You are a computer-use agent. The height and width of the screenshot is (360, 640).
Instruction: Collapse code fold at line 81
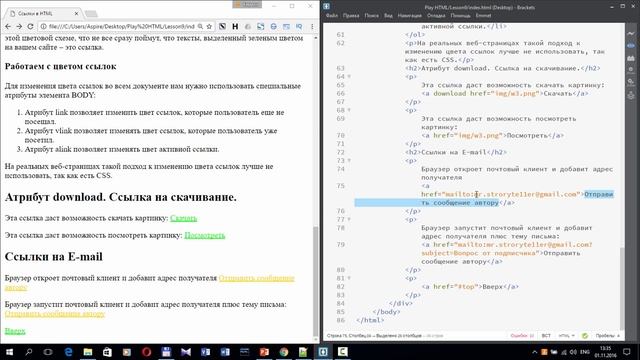tap(349, 278)
